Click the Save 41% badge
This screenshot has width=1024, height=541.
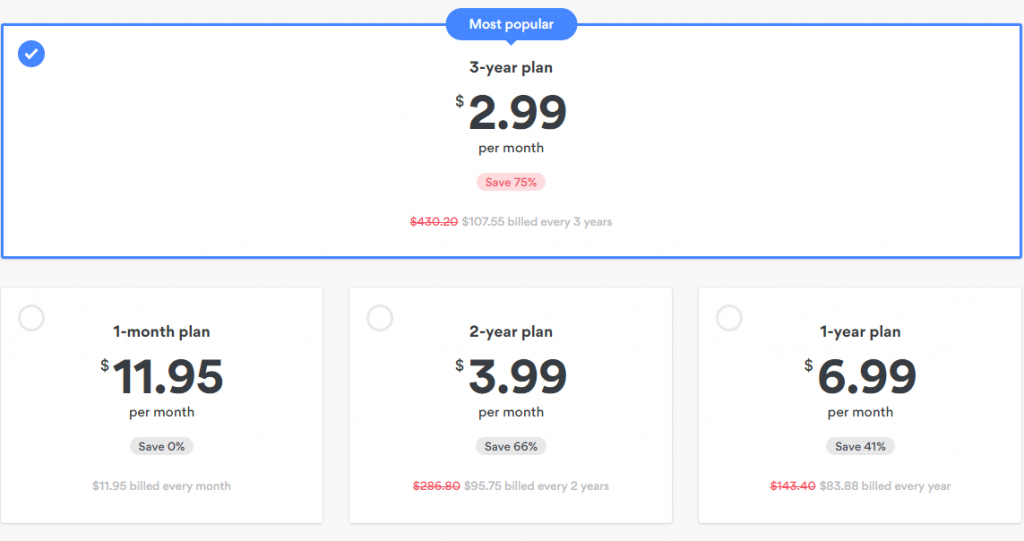click(860, 446)
